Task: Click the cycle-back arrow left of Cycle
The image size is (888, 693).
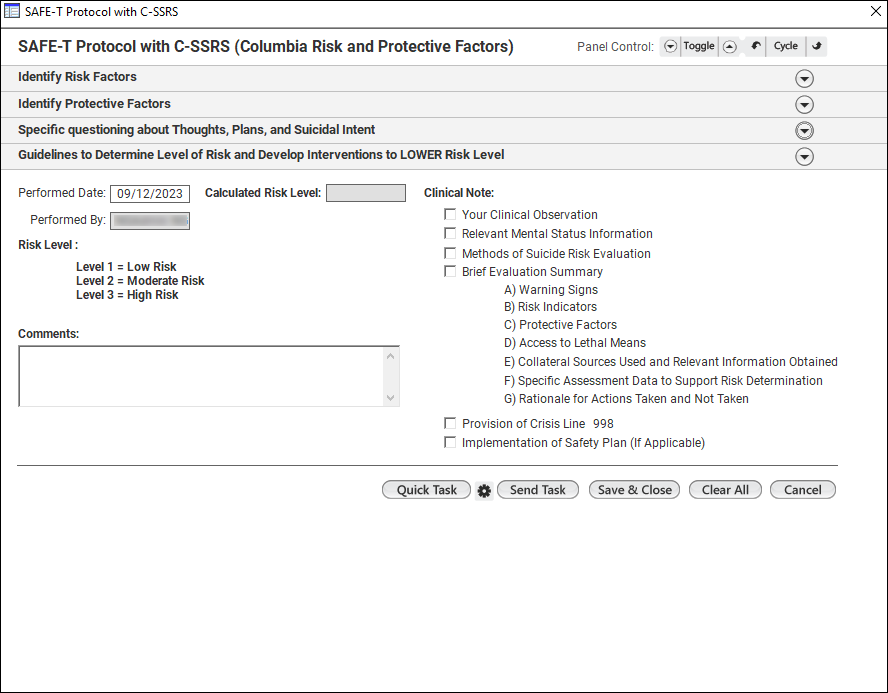Action: (x=756, y=47)
